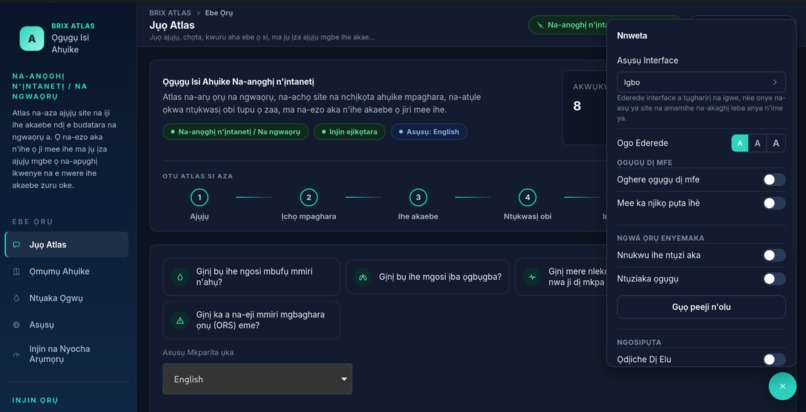Click step 1 circle Ajụjụ
Screen dimensions: 806x412
(x=199, y=197)
